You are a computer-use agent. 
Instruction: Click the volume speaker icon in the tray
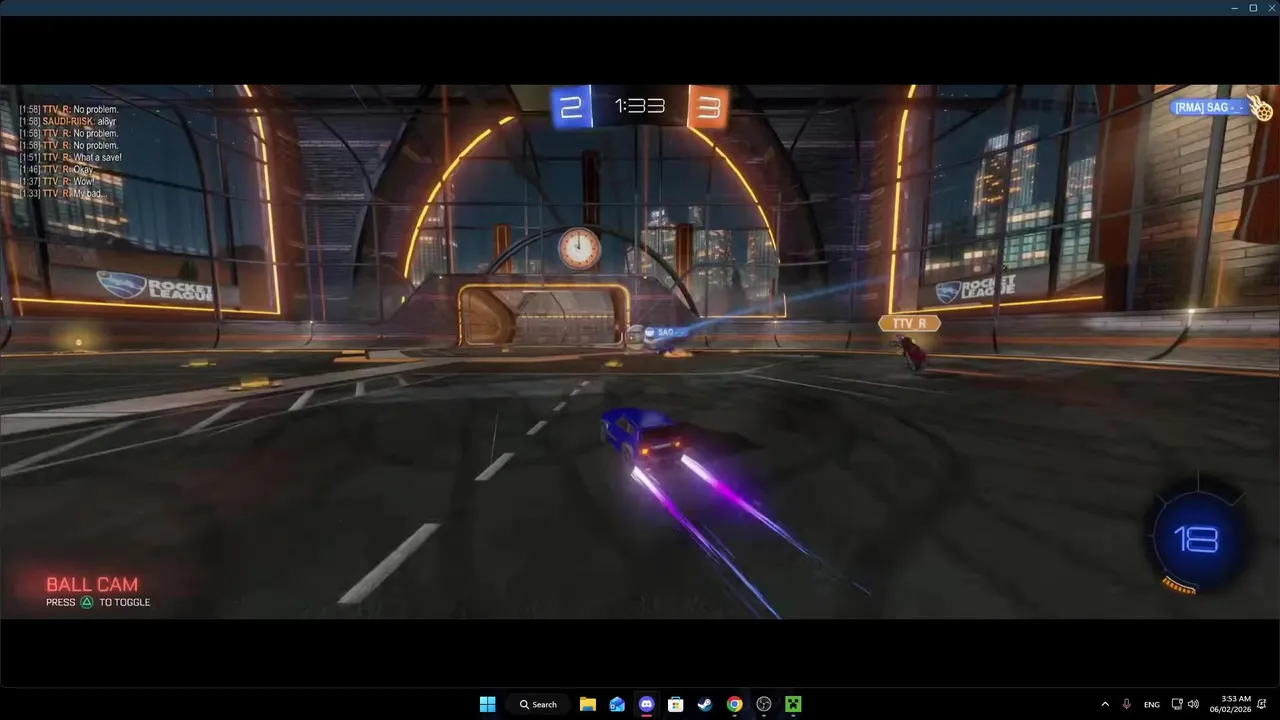(1193, 704)
